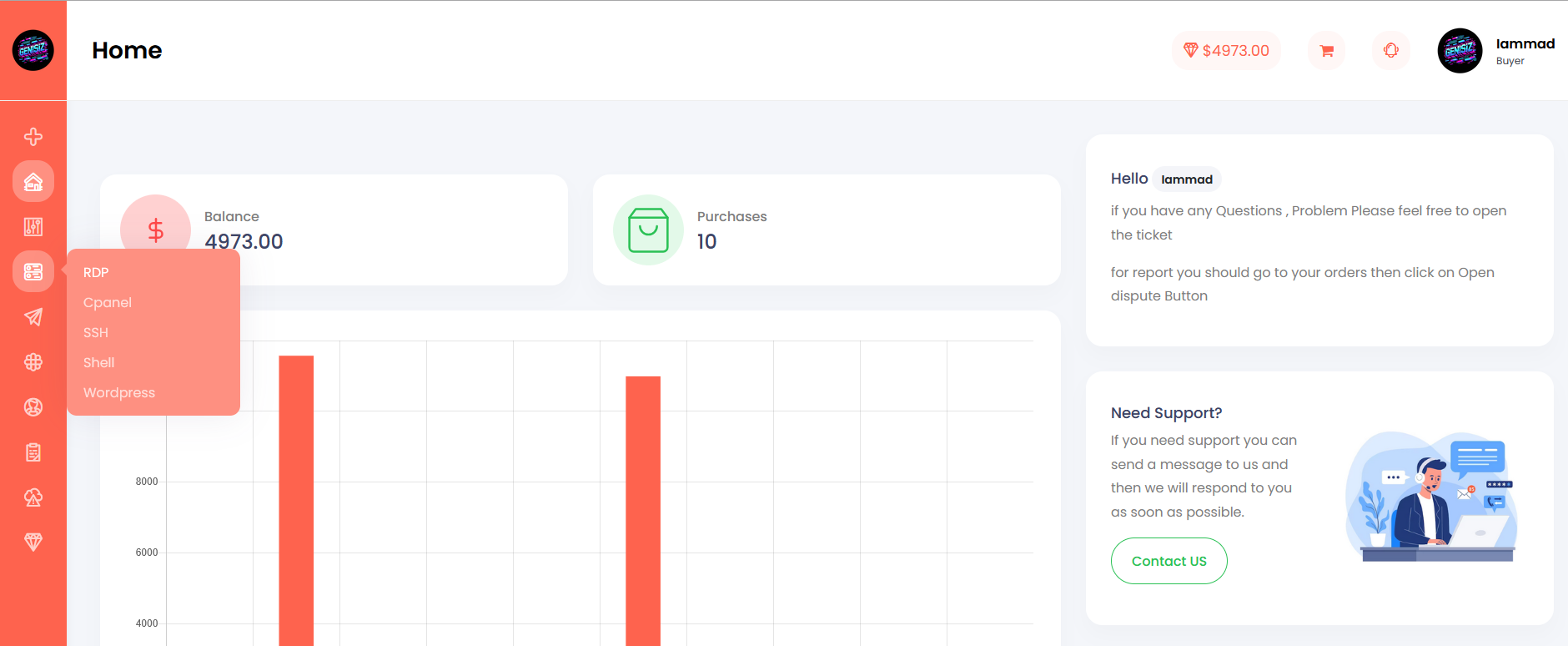This screenshot has height=646, width=1568.
Task: Open the diamond icon in sidebar
Action: (x=33, y=543)
